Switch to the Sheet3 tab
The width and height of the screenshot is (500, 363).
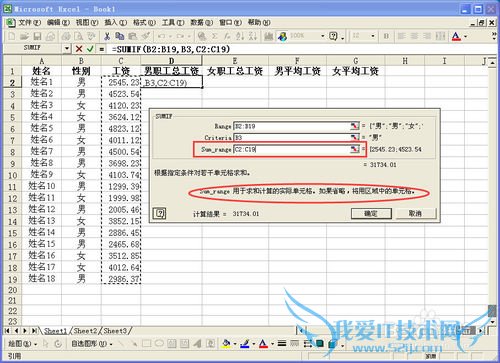point(115,331)
